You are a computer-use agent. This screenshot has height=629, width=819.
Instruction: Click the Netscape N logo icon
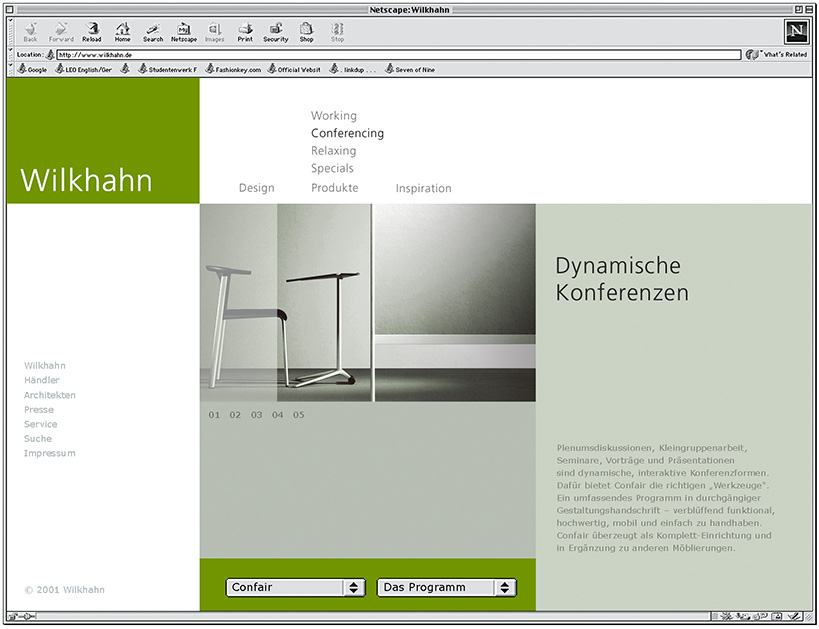click(797, 32)
